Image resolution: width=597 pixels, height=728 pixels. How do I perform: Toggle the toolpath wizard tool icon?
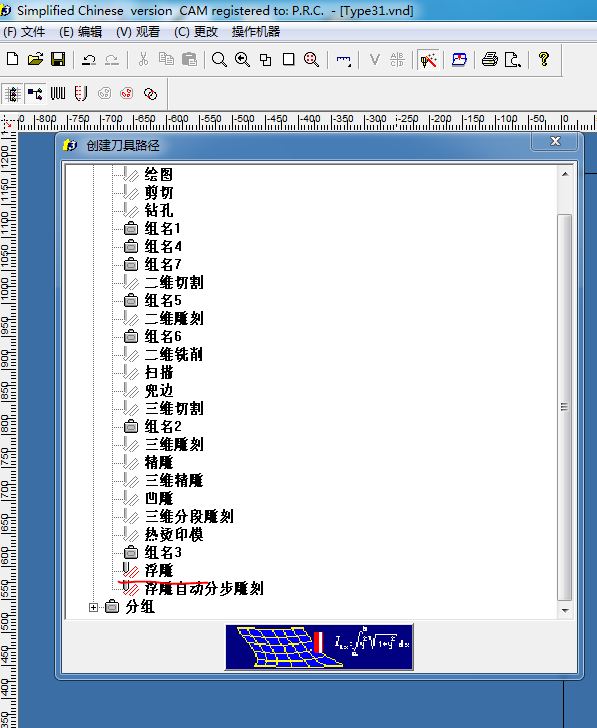(x=428, y=59)
